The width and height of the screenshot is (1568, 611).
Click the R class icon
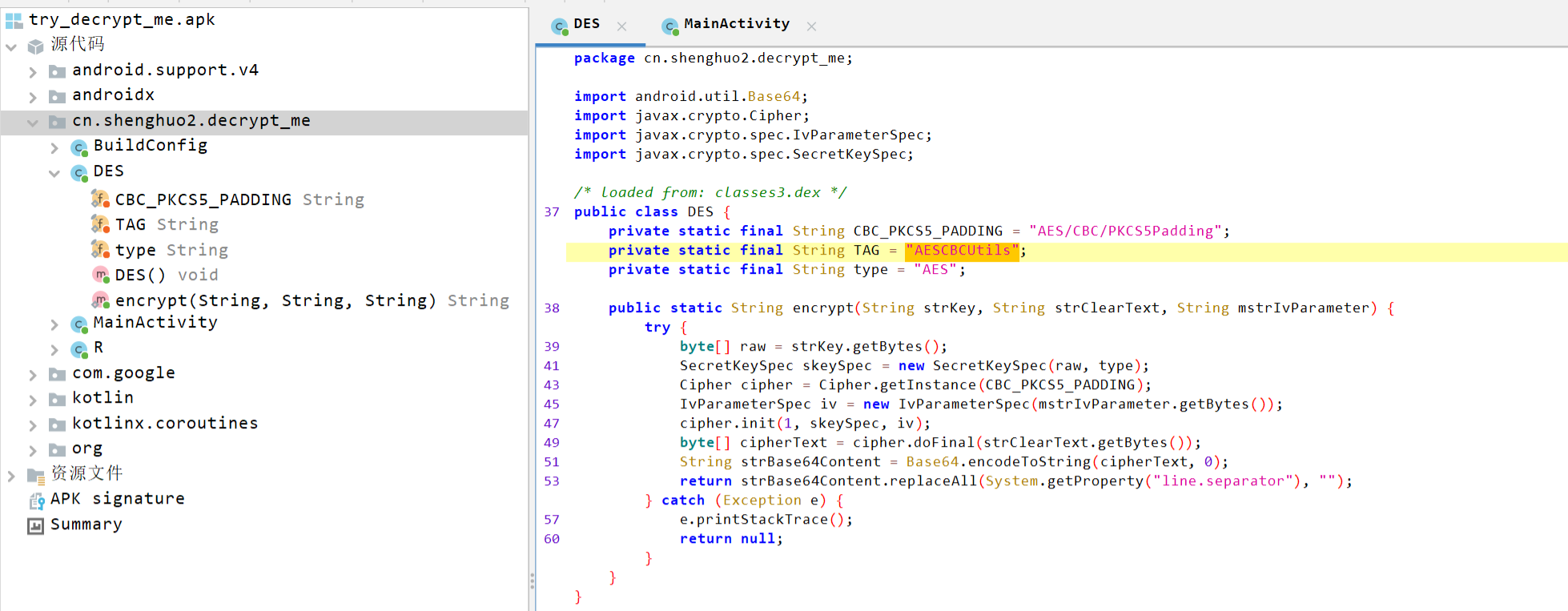78,349
